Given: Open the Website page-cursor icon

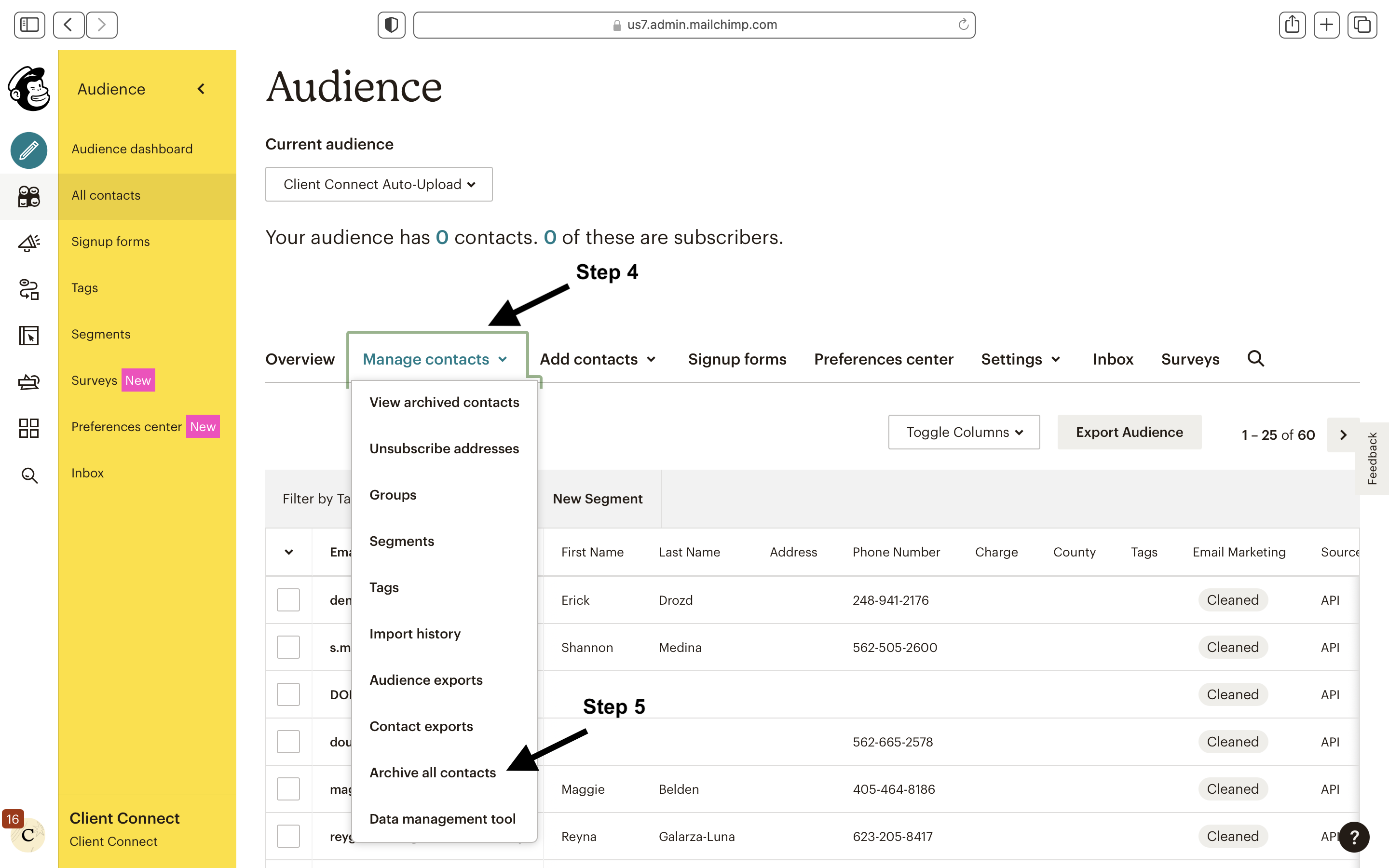Looking at the screenshot, I should click(x=29, y=335).
